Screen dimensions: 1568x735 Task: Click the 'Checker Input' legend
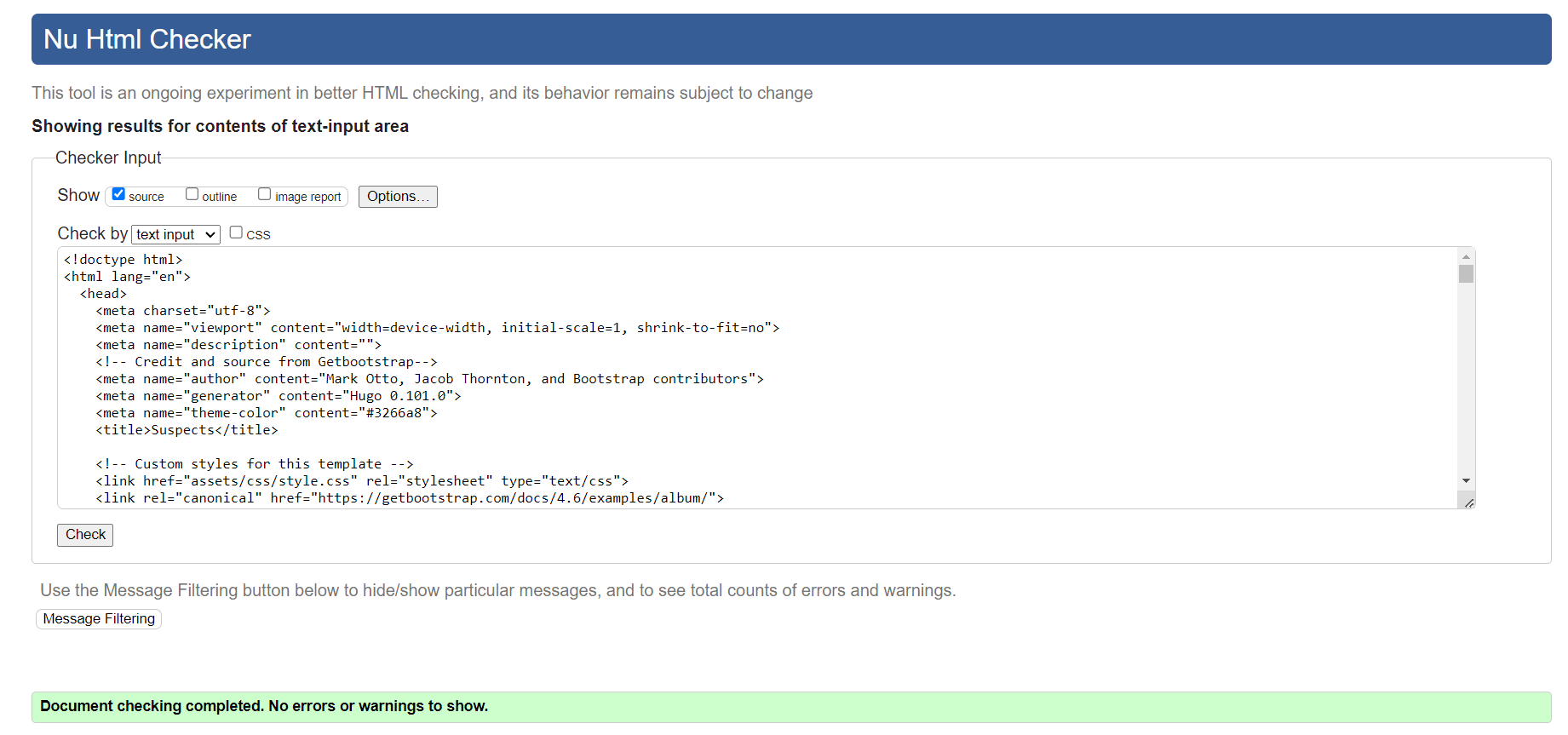point(108,158)
